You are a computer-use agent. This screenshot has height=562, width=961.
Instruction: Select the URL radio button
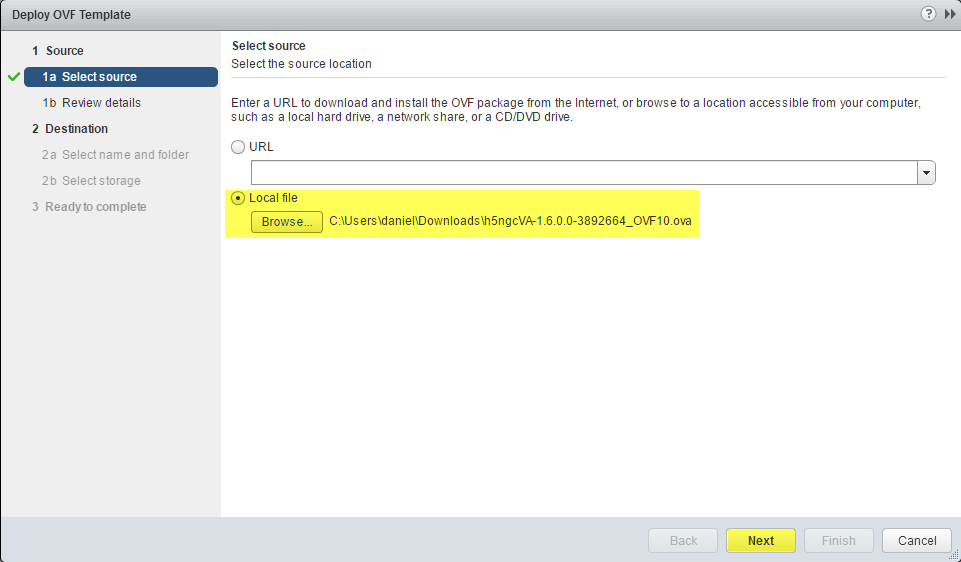pos(238,147)
